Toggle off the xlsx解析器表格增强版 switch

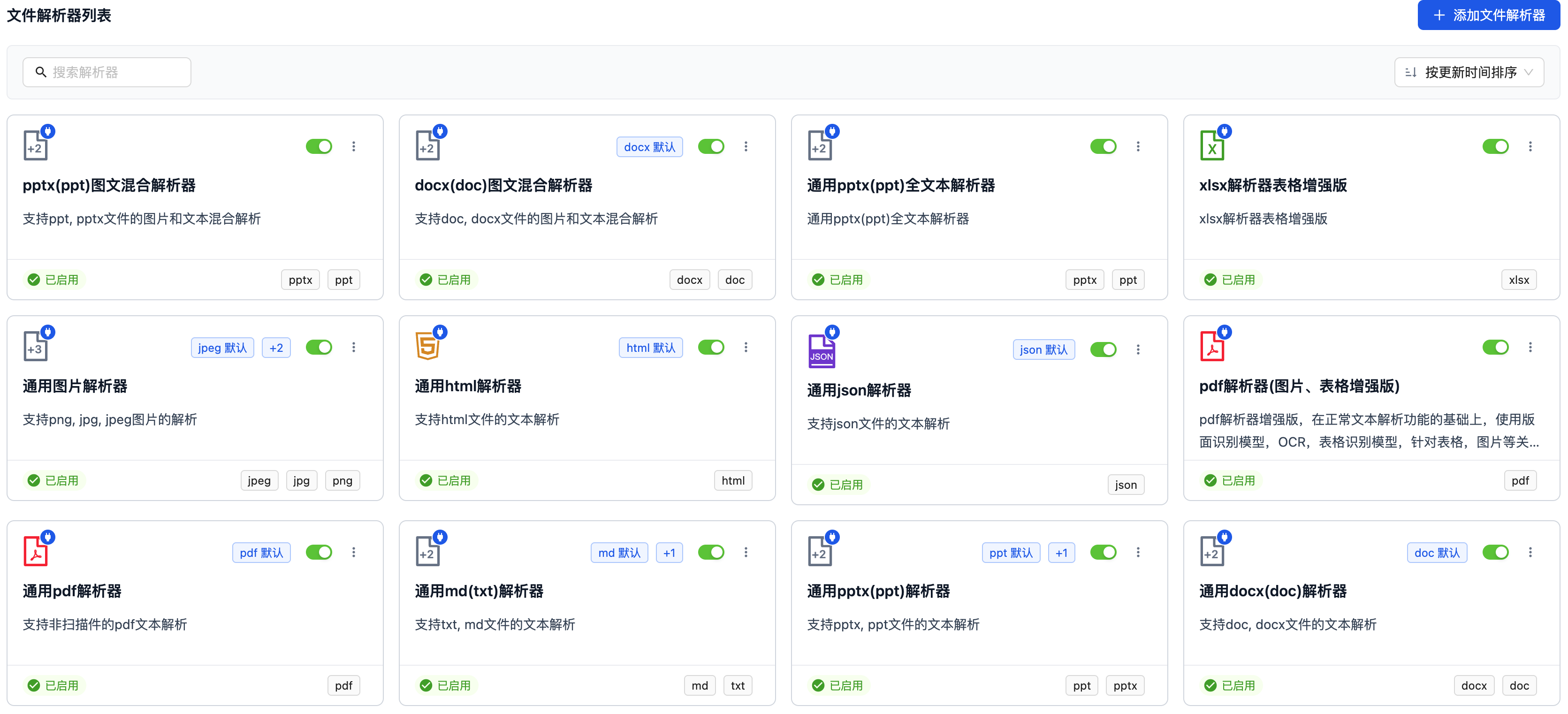coord(1496,146)
